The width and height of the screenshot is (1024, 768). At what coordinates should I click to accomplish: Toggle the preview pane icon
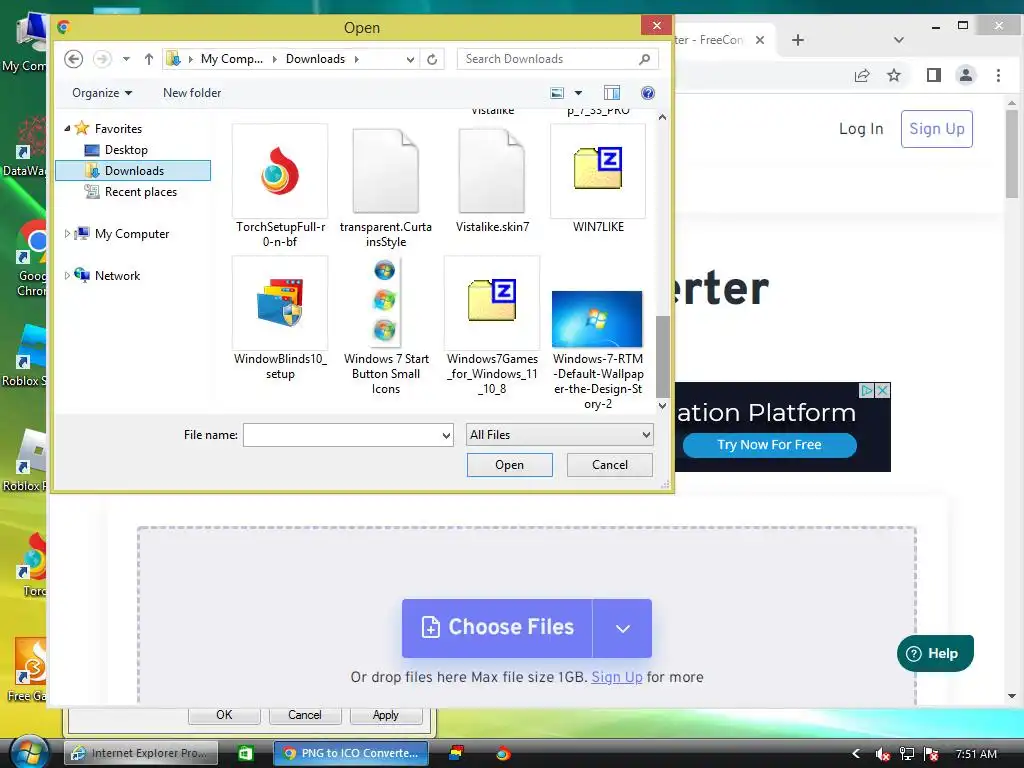pyautogui.click(x=612, y=93)
